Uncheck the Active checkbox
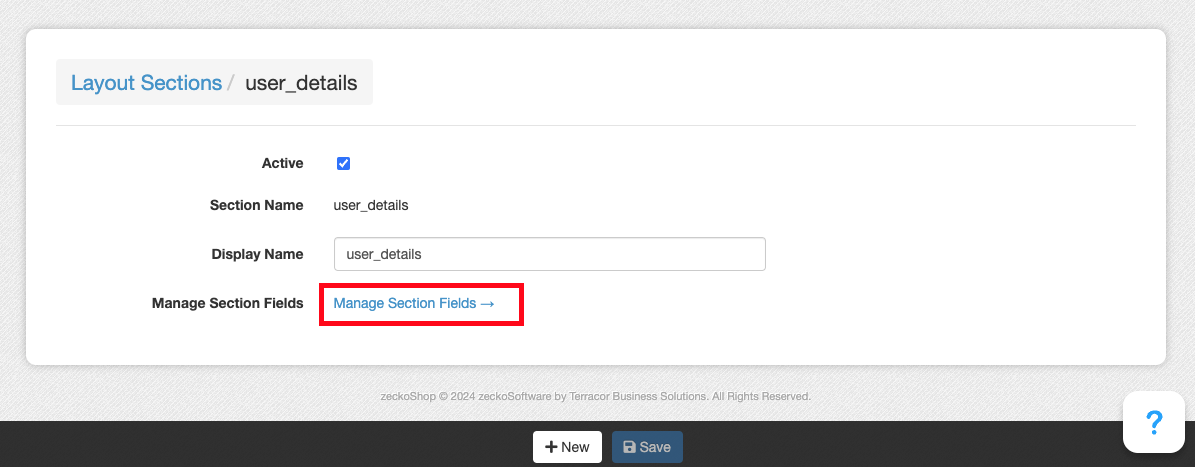Image resolution: width=1195 pixels, height=467 pixels. (343, 164)
